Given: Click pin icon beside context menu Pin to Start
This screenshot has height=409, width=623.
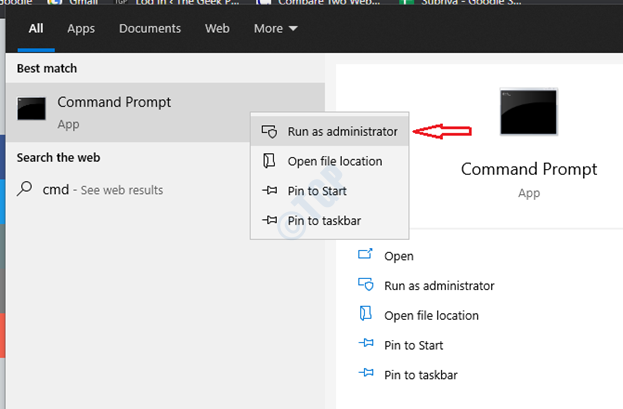Looking at the screenshot, I should point(269,190).
